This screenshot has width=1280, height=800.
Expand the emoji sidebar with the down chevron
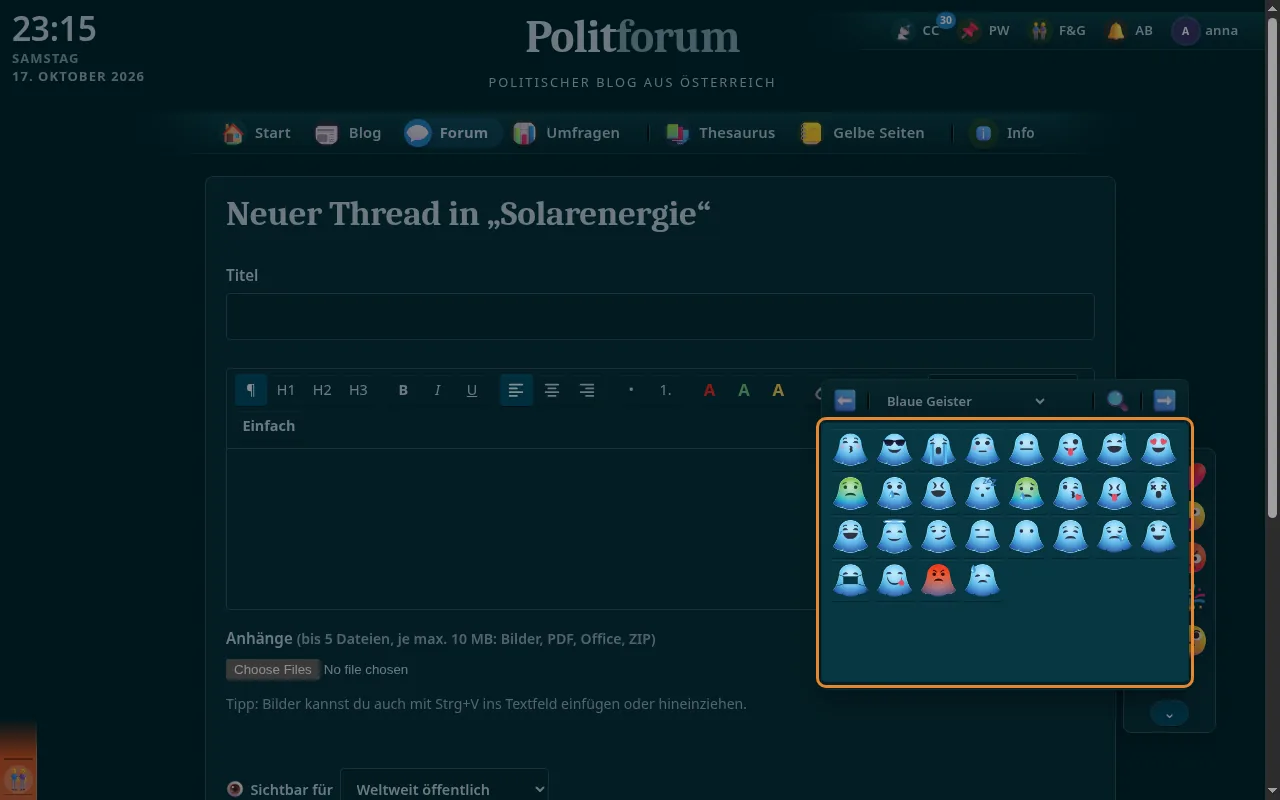[x=1169, y=713]
